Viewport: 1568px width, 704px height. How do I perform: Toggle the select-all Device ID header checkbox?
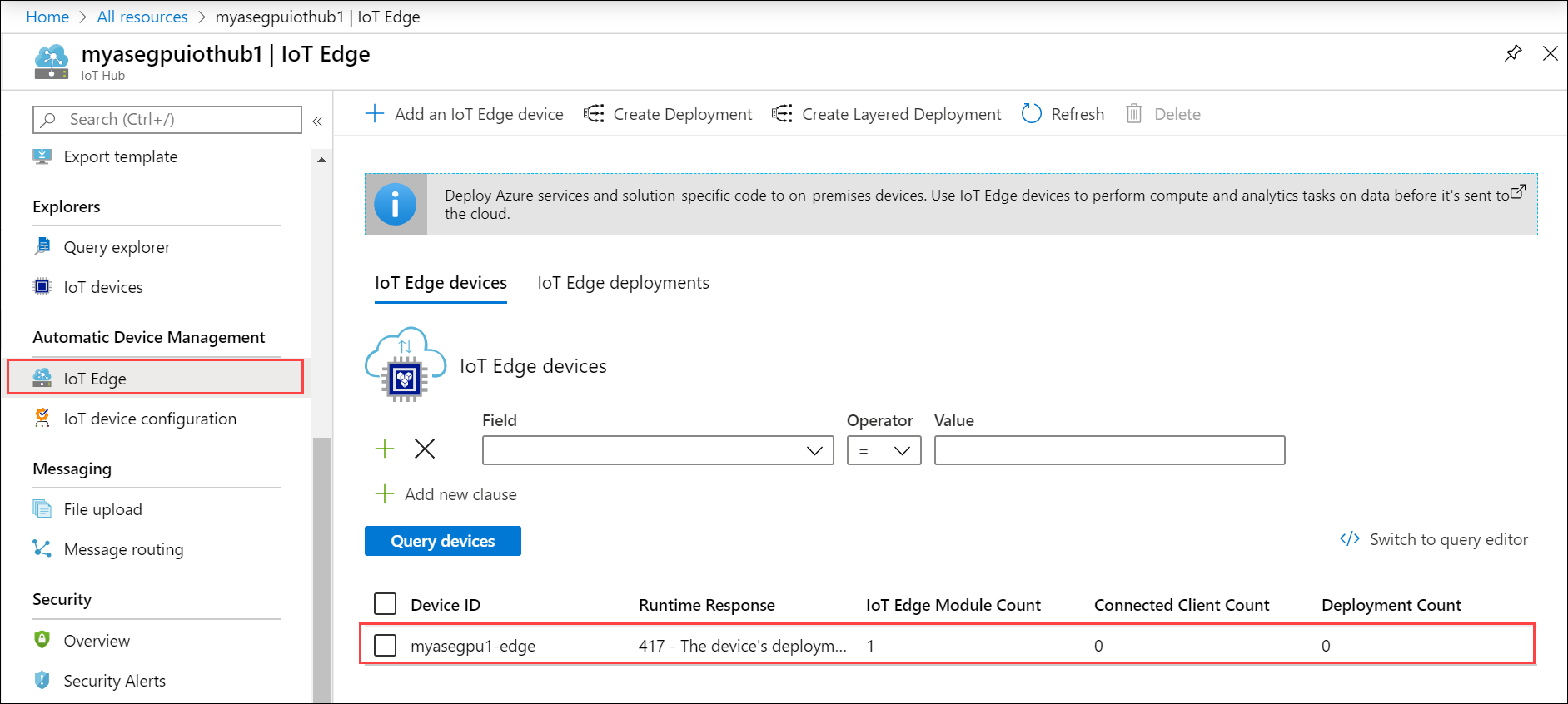click(x=385, y=604)
